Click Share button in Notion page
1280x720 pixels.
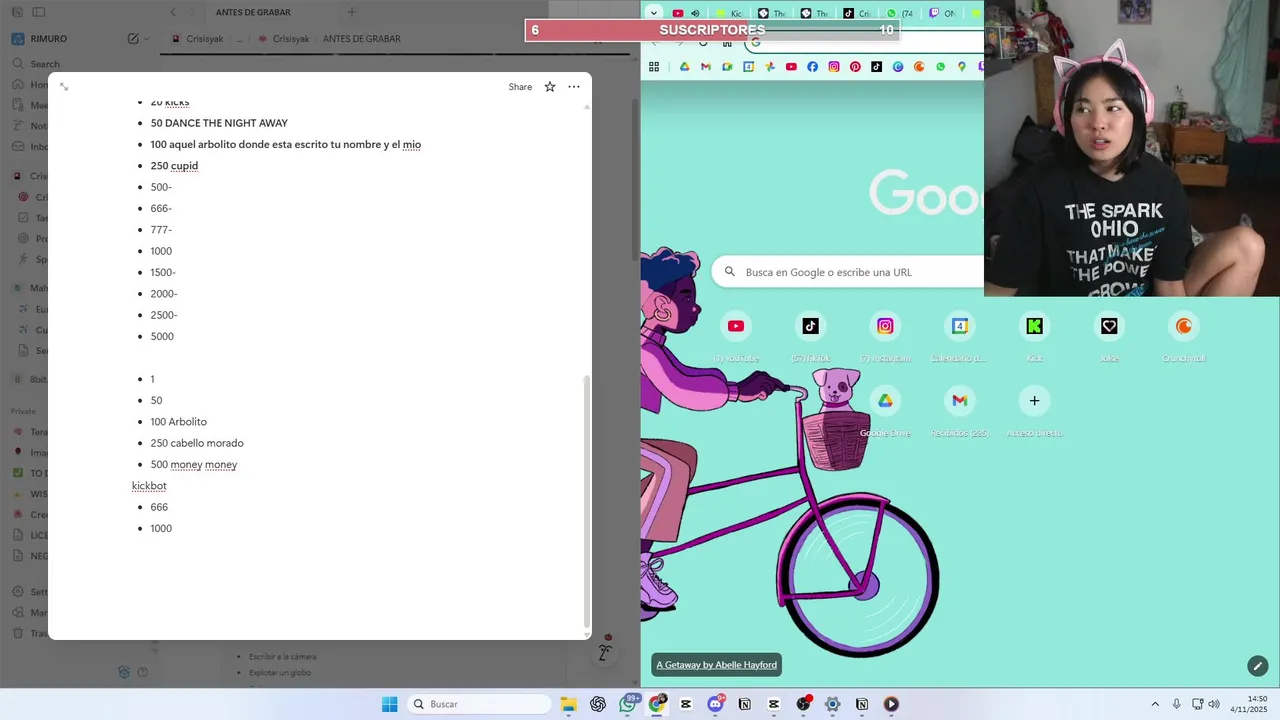click(520, 87)
